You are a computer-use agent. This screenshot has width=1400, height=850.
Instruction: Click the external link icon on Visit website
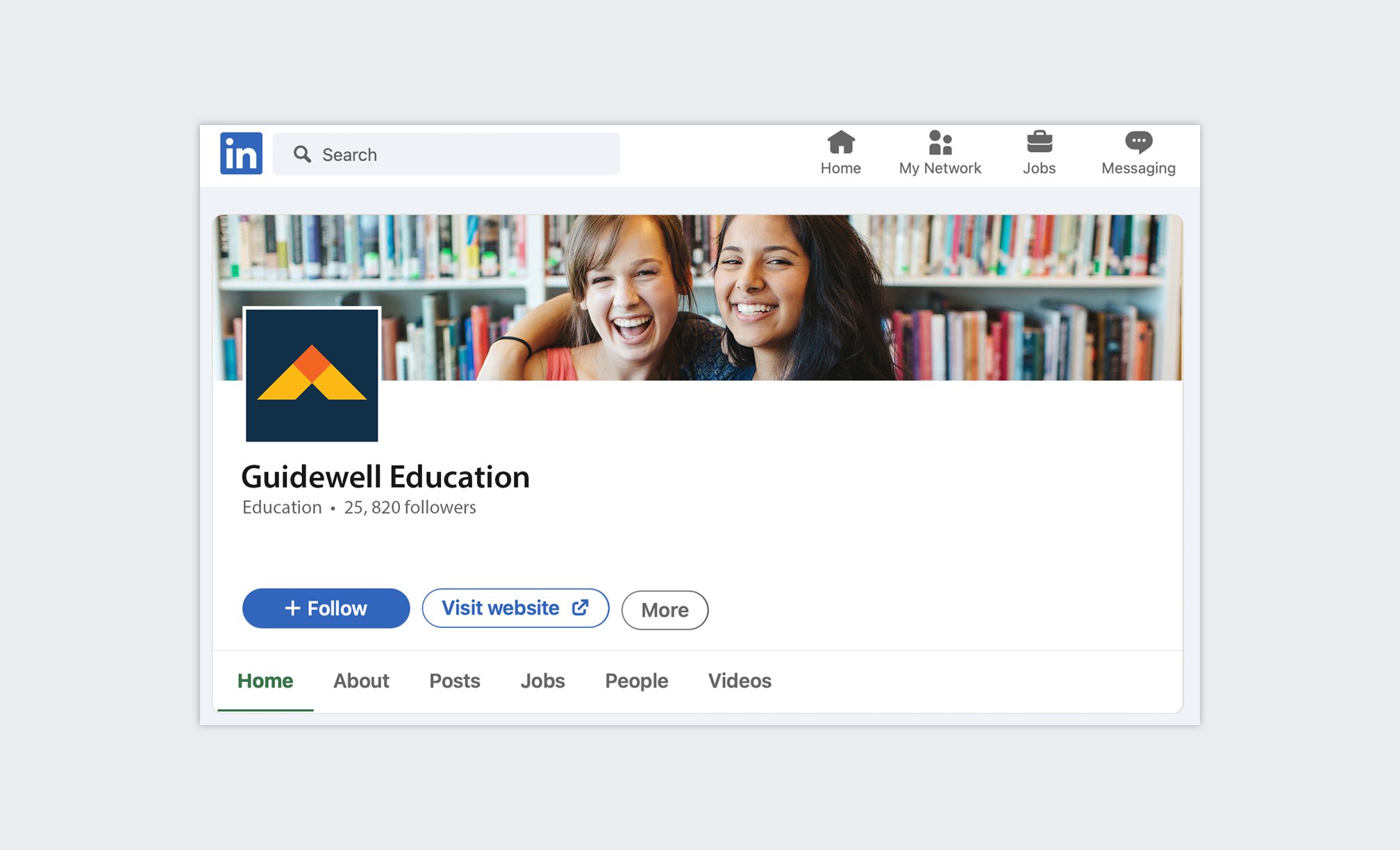580,608
